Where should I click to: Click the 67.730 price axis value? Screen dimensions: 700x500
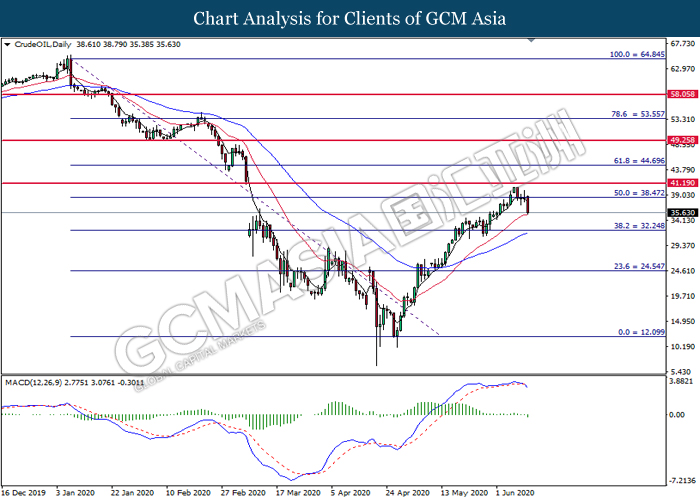pyautogui.click(x=683, y=43)
